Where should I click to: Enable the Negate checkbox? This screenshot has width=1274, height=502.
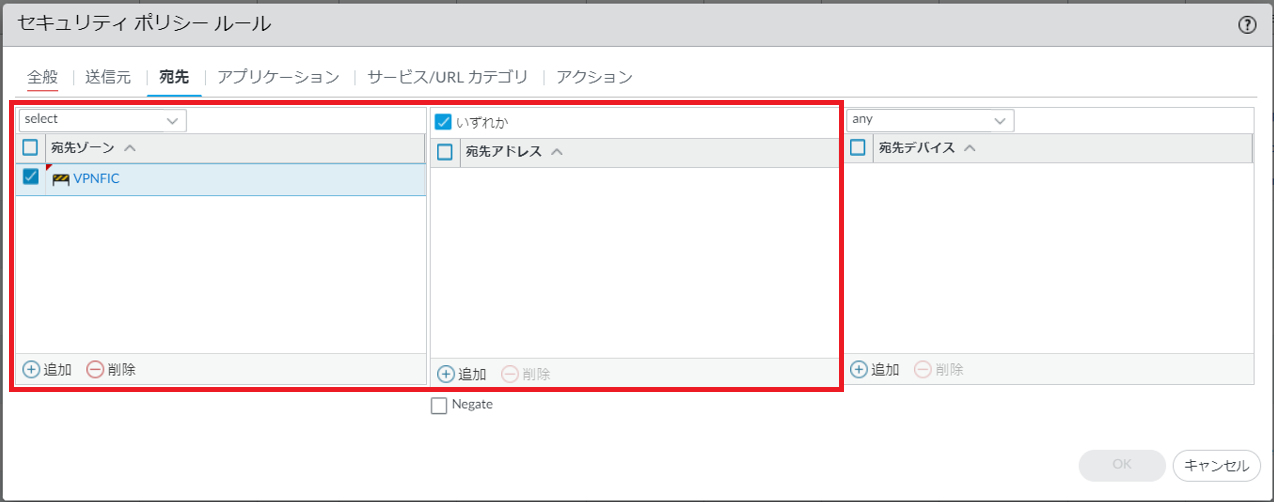pyautogui.click(x=439, y=405)
